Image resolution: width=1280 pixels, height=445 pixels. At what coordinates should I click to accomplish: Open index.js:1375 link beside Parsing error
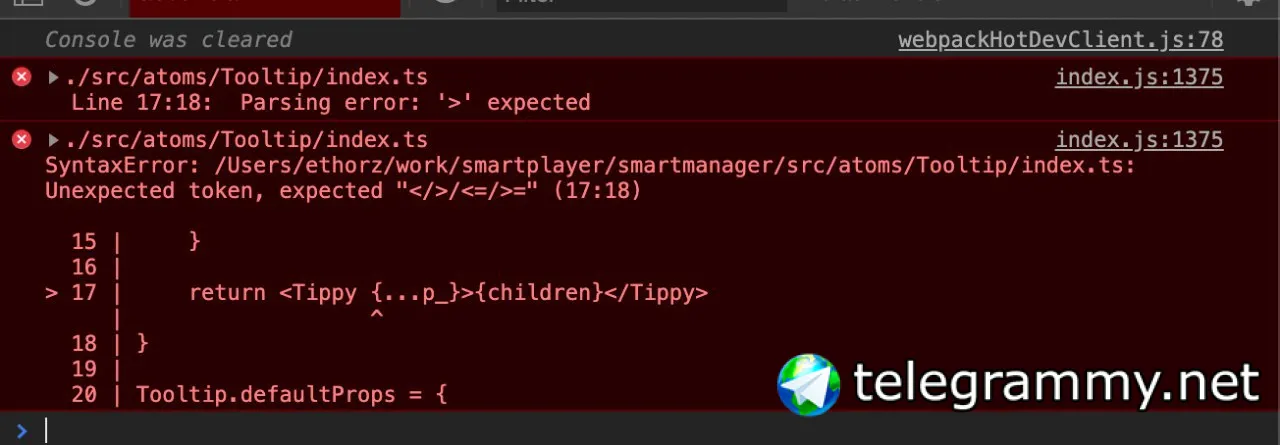(1139, 77)
